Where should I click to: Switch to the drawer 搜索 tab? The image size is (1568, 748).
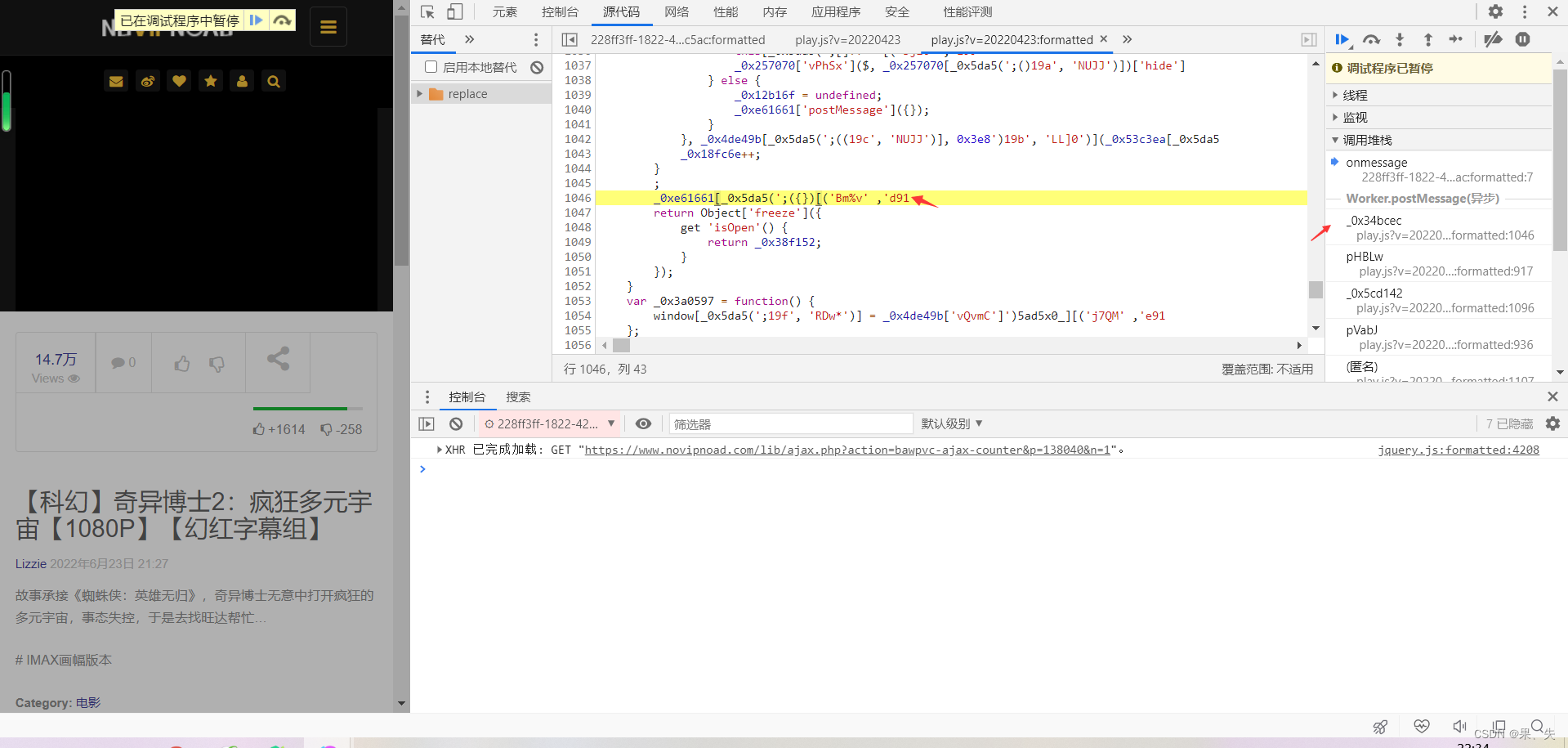518,396
